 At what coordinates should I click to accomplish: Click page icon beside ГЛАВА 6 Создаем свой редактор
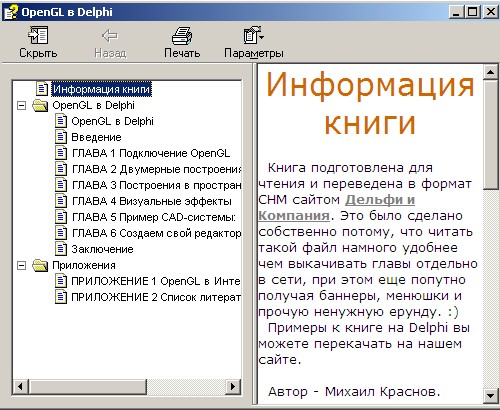pyautogui.click(x=61, y=233)
